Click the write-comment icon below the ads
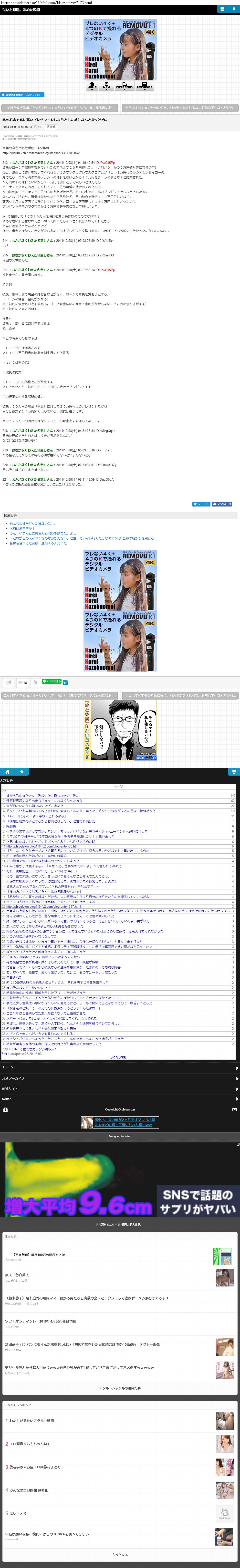The height and width of the screenshot is (1568, 240). coord(8,683)
